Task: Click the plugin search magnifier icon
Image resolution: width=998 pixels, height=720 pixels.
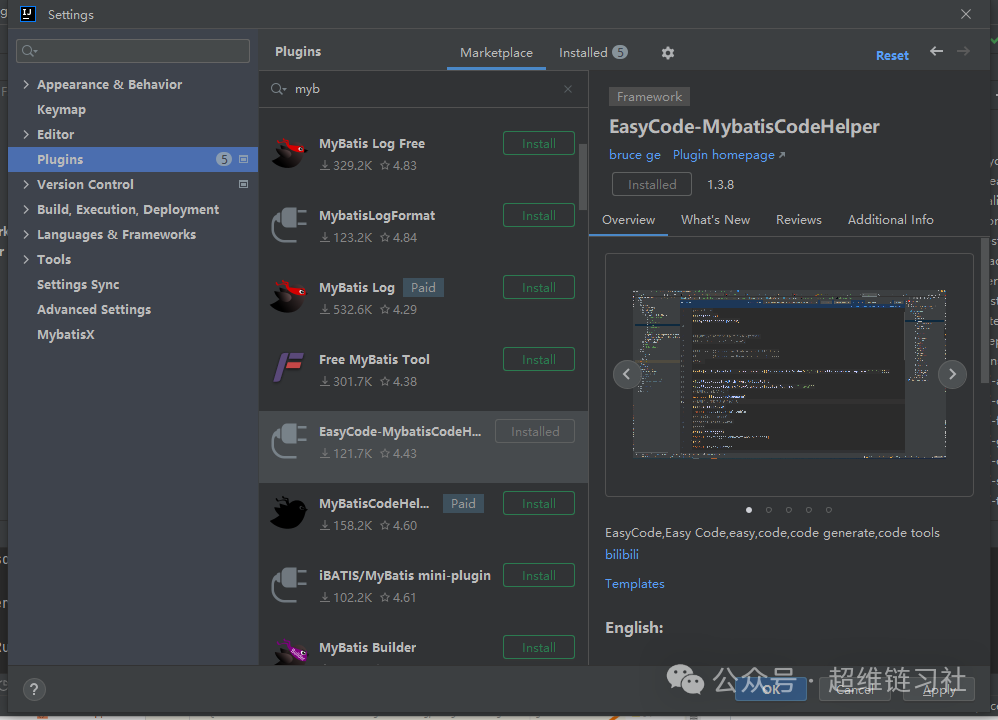Action: tap(278, 89)
